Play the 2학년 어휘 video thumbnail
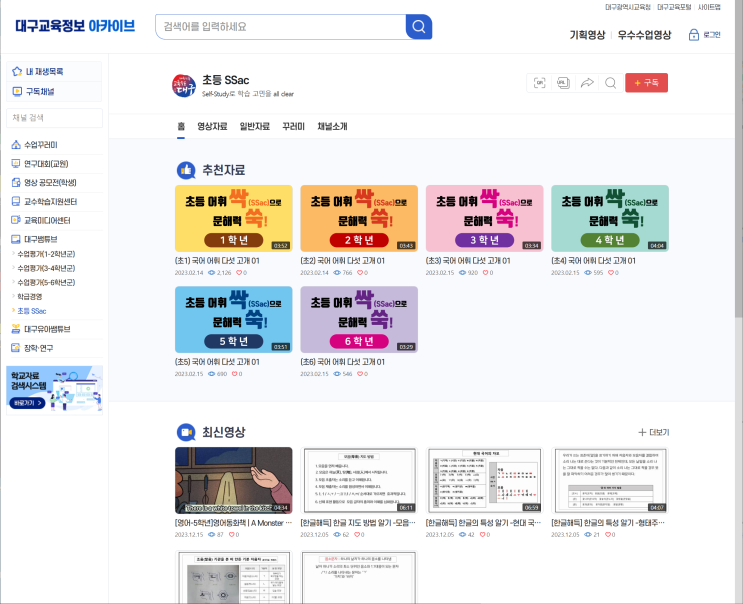This screenshot has height=604, width=743. (359, 218)
